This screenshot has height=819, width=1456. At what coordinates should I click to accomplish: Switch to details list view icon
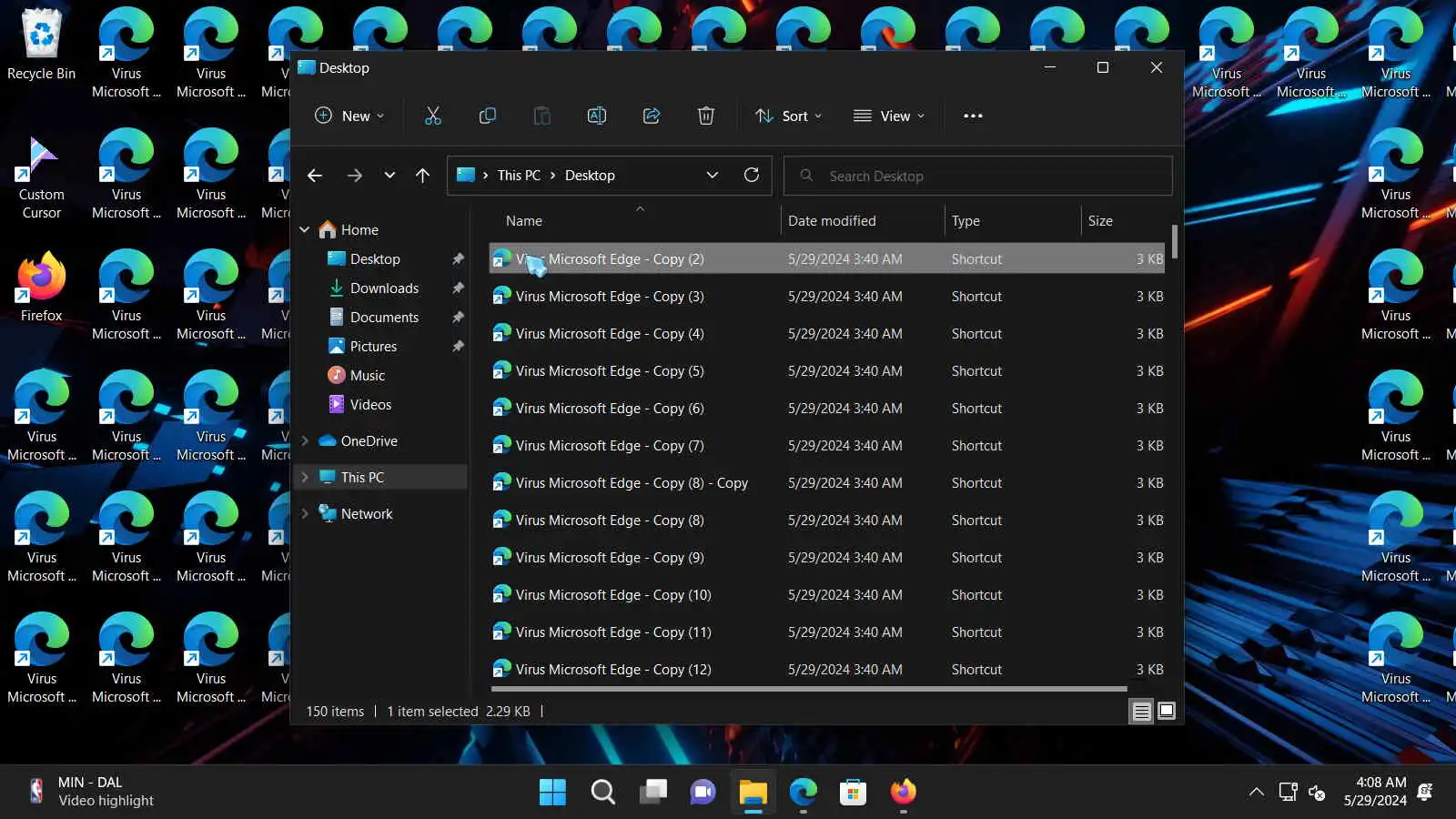tap(1141, 712)
